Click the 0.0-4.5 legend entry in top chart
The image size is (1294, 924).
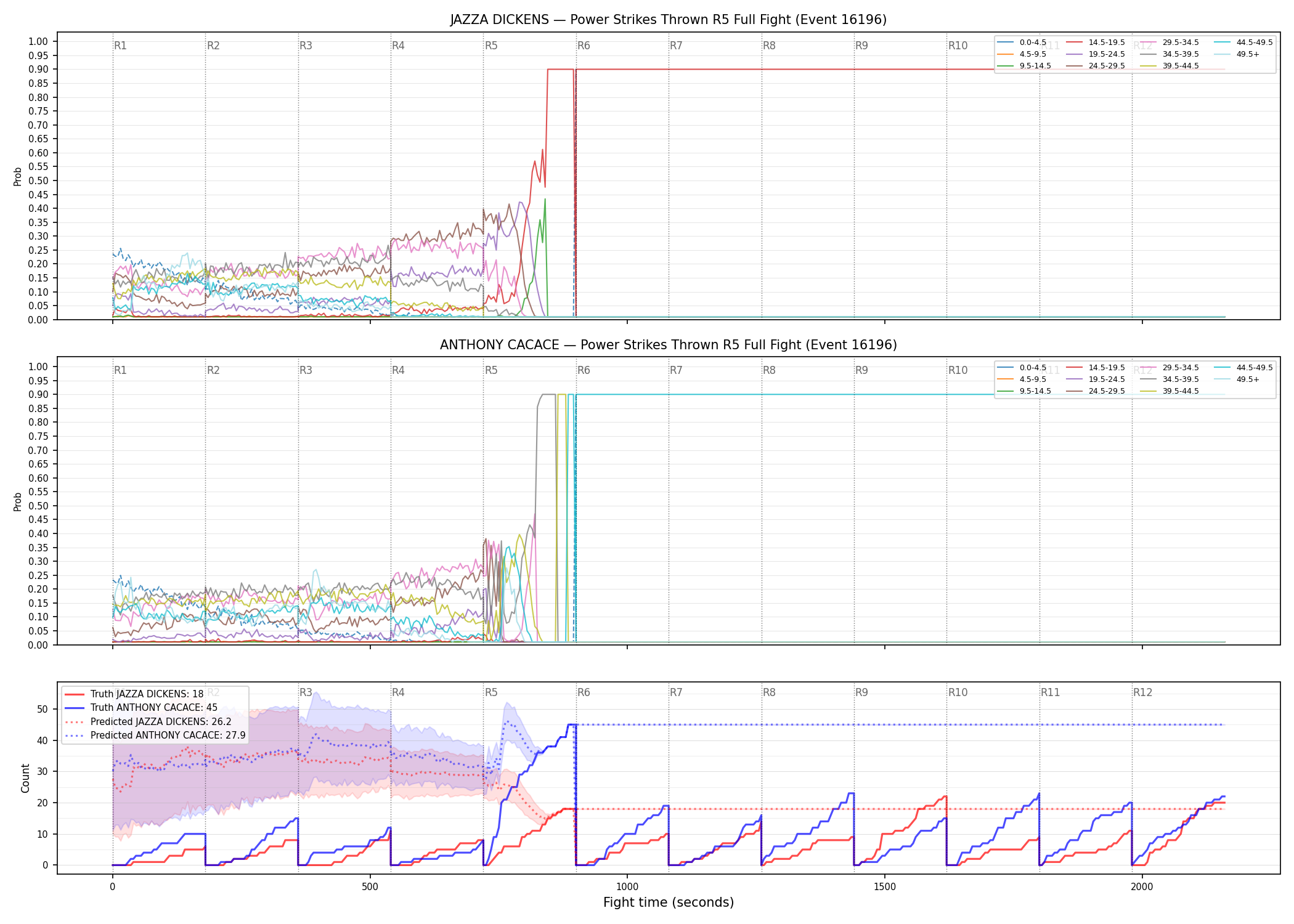[1022, 43]
